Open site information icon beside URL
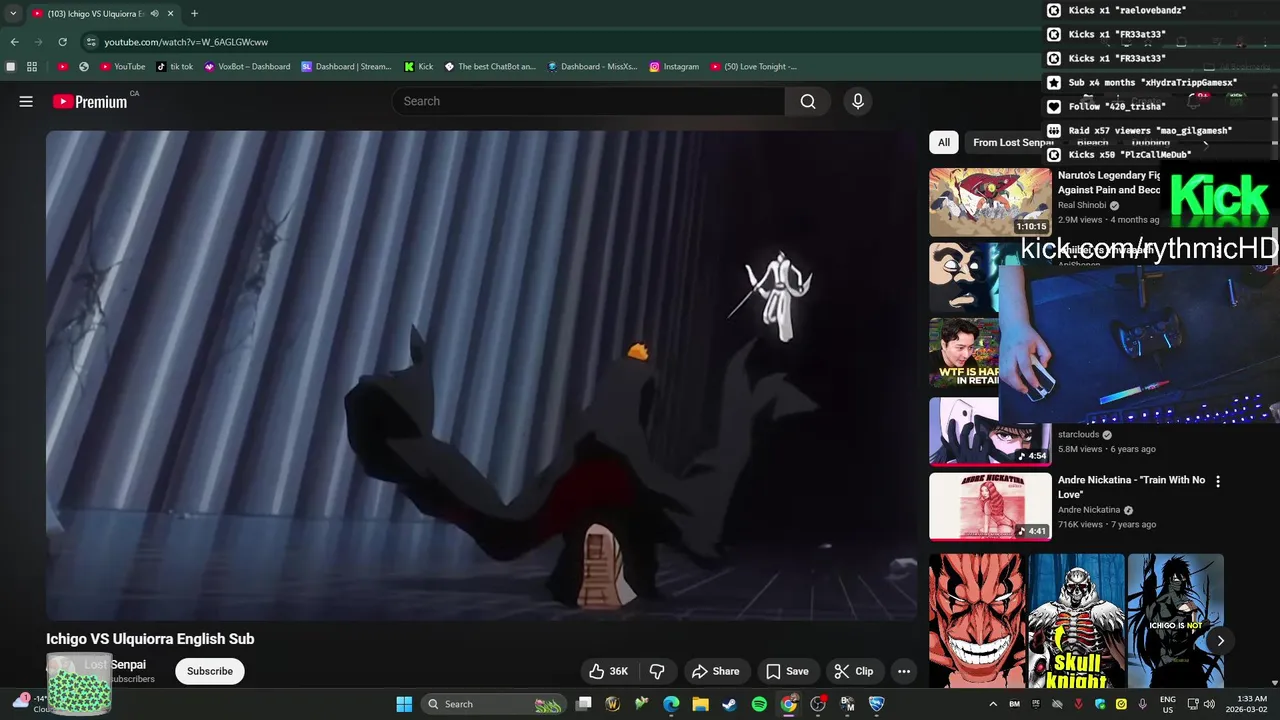The image size is (1280, 720). 91,42
